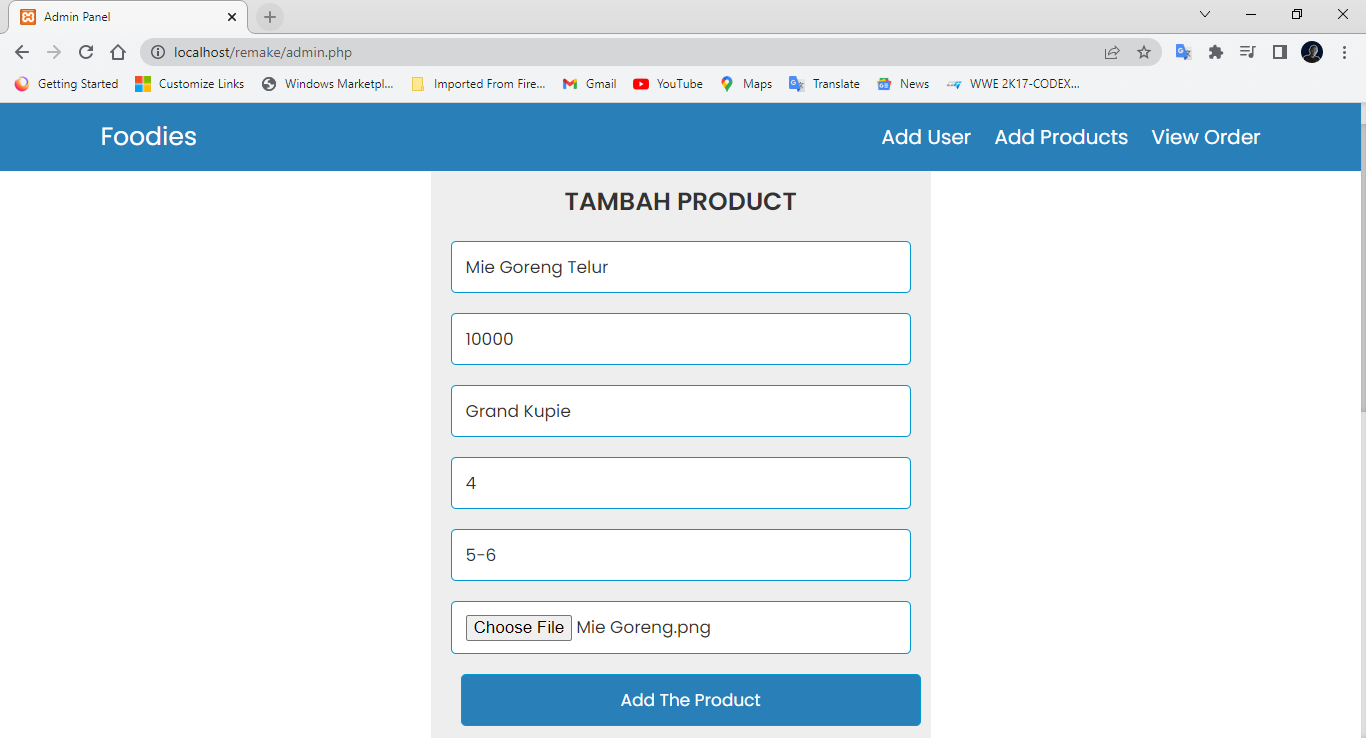Open the Windows Marketplace bookmark

327,84
